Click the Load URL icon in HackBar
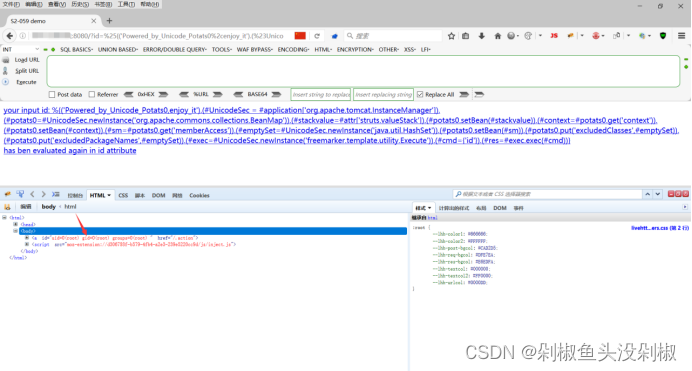This screenshot has width=692, height=371. click(6, 60)
